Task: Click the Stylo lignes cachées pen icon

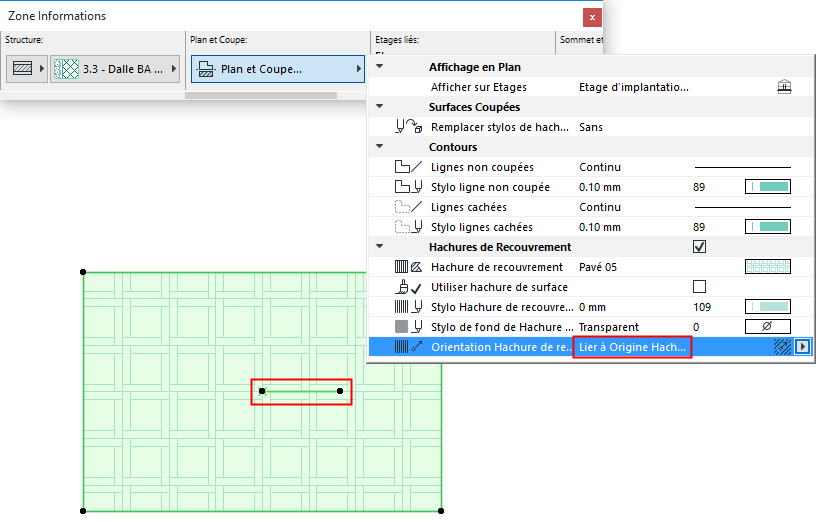Action: pyautogui.click(x=408, y=227)
